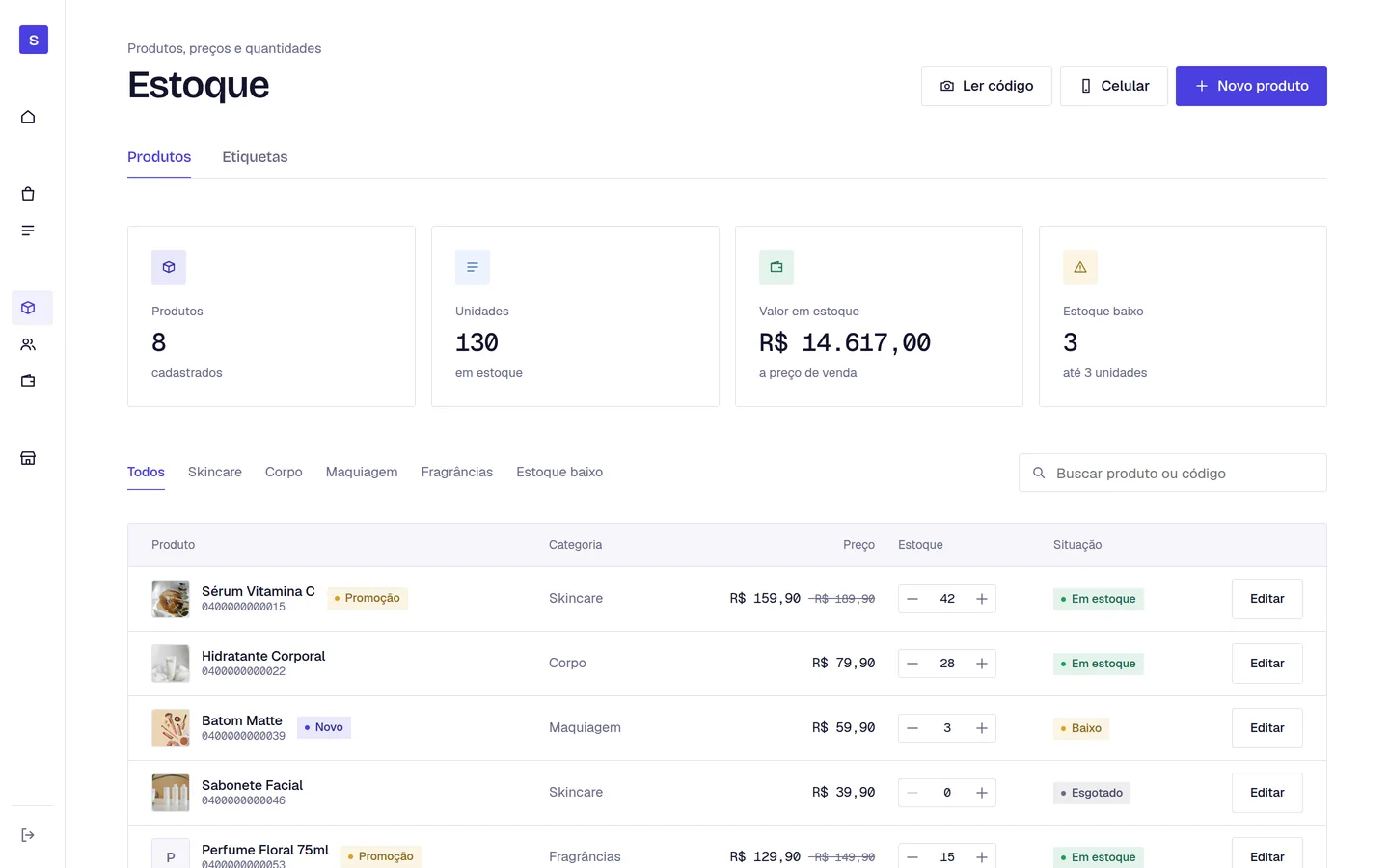Click warning icon on Estoque baixo card
The width and height of the screenshot is (1389, 868).
click(1080, 267)
